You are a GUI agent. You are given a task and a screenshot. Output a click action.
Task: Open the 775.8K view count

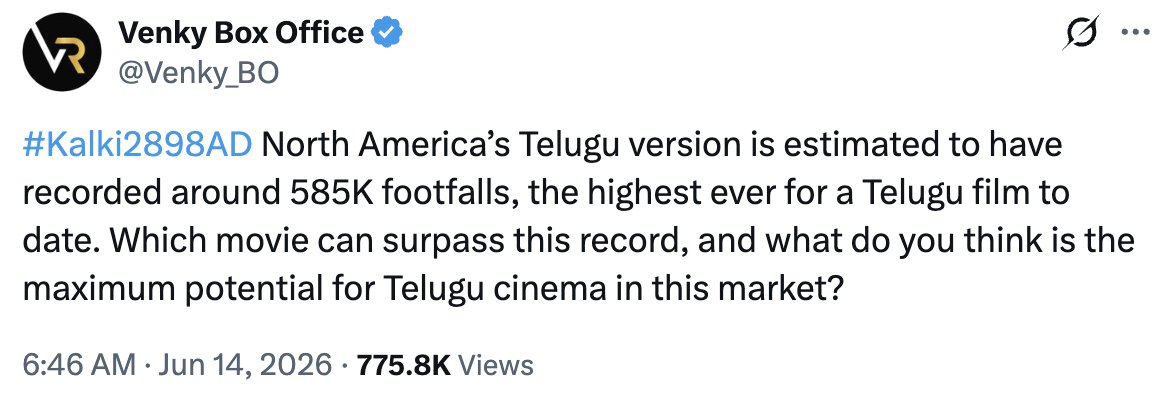coord(404,365)
